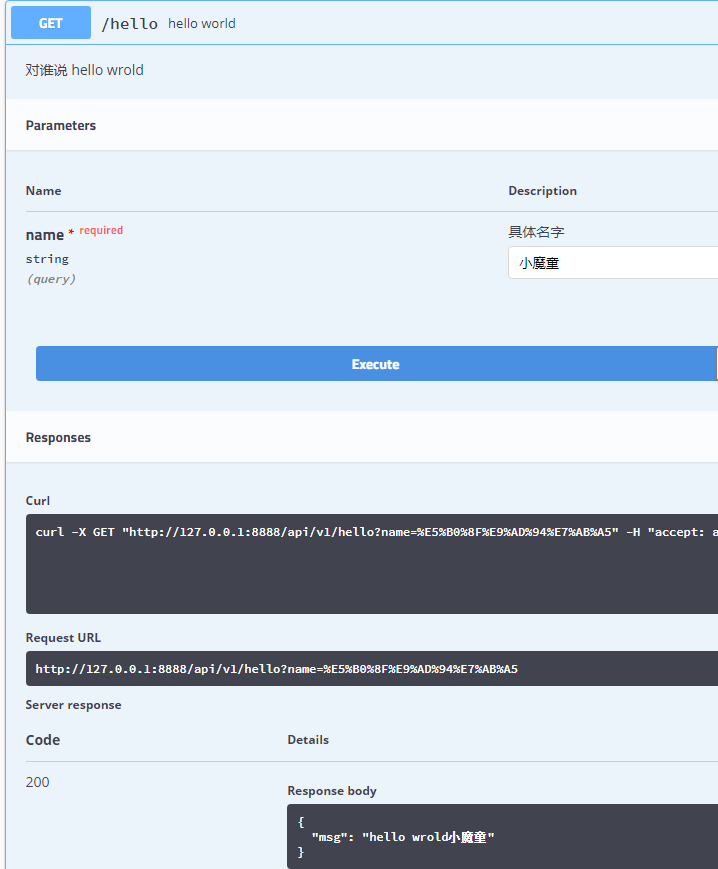
Task: Click the 'hello world' endpoint summary
Action: [x=202, y=24]
